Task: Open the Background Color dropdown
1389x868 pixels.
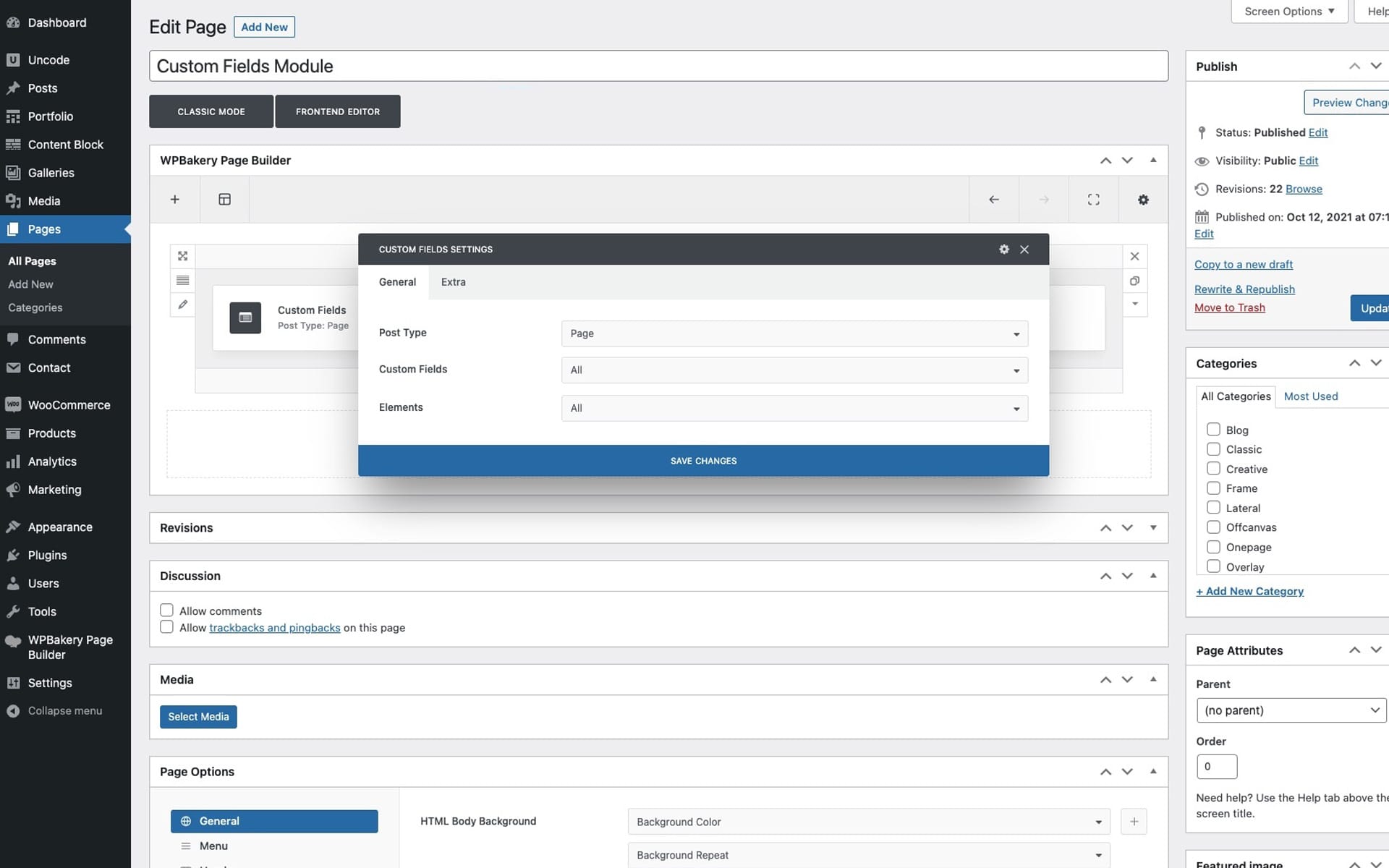Action: [x=869, y=822]
